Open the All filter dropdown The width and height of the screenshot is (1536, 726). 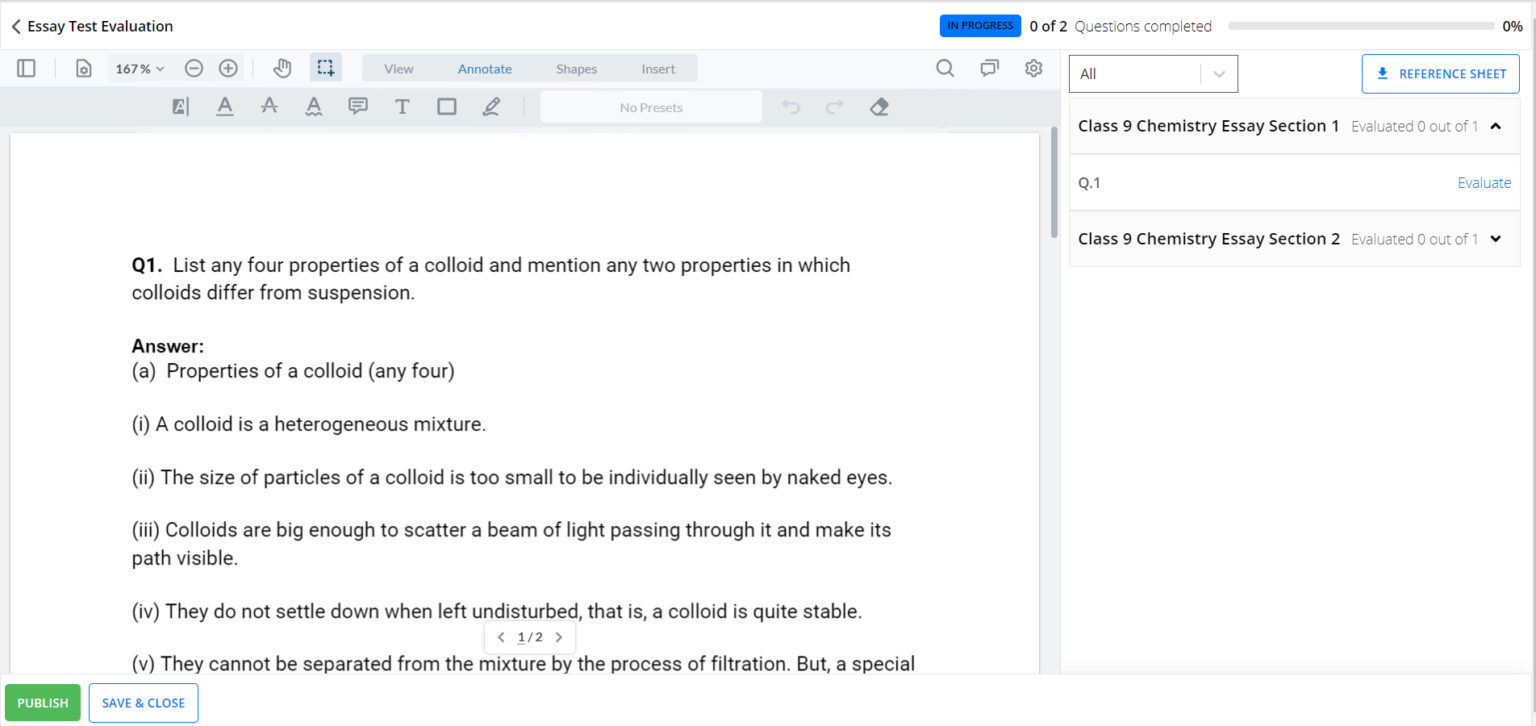pyautogui.click(x=1153, y=74)
